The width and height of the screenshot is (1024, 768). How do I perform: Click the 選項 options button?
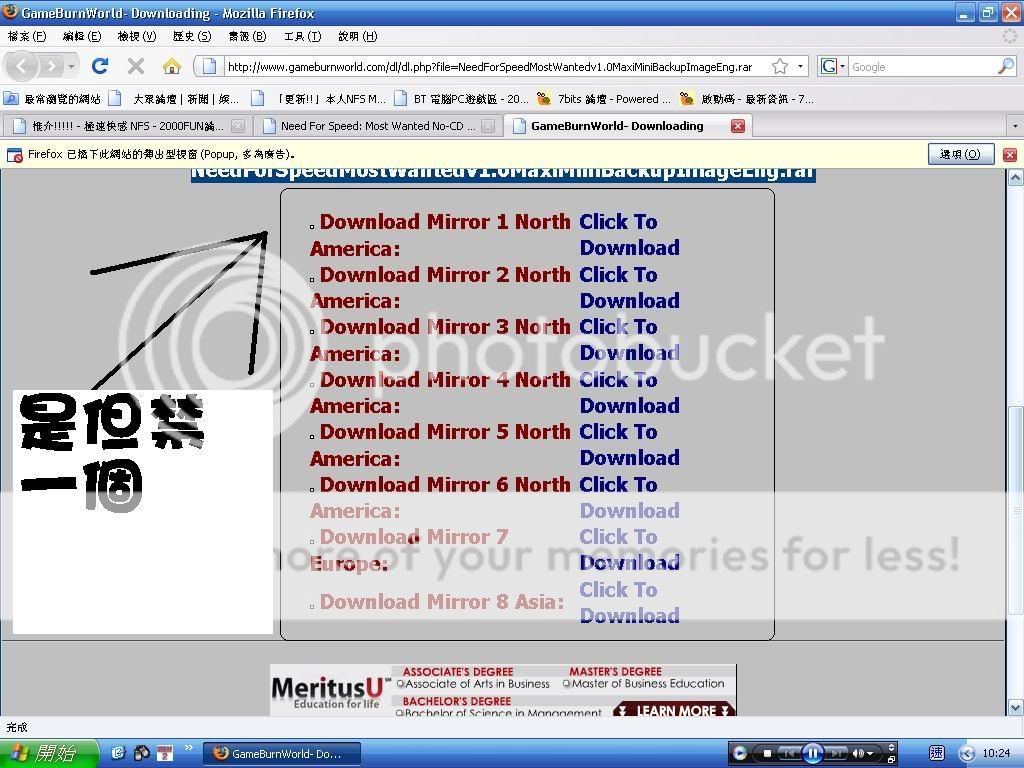tap(961, 155)
